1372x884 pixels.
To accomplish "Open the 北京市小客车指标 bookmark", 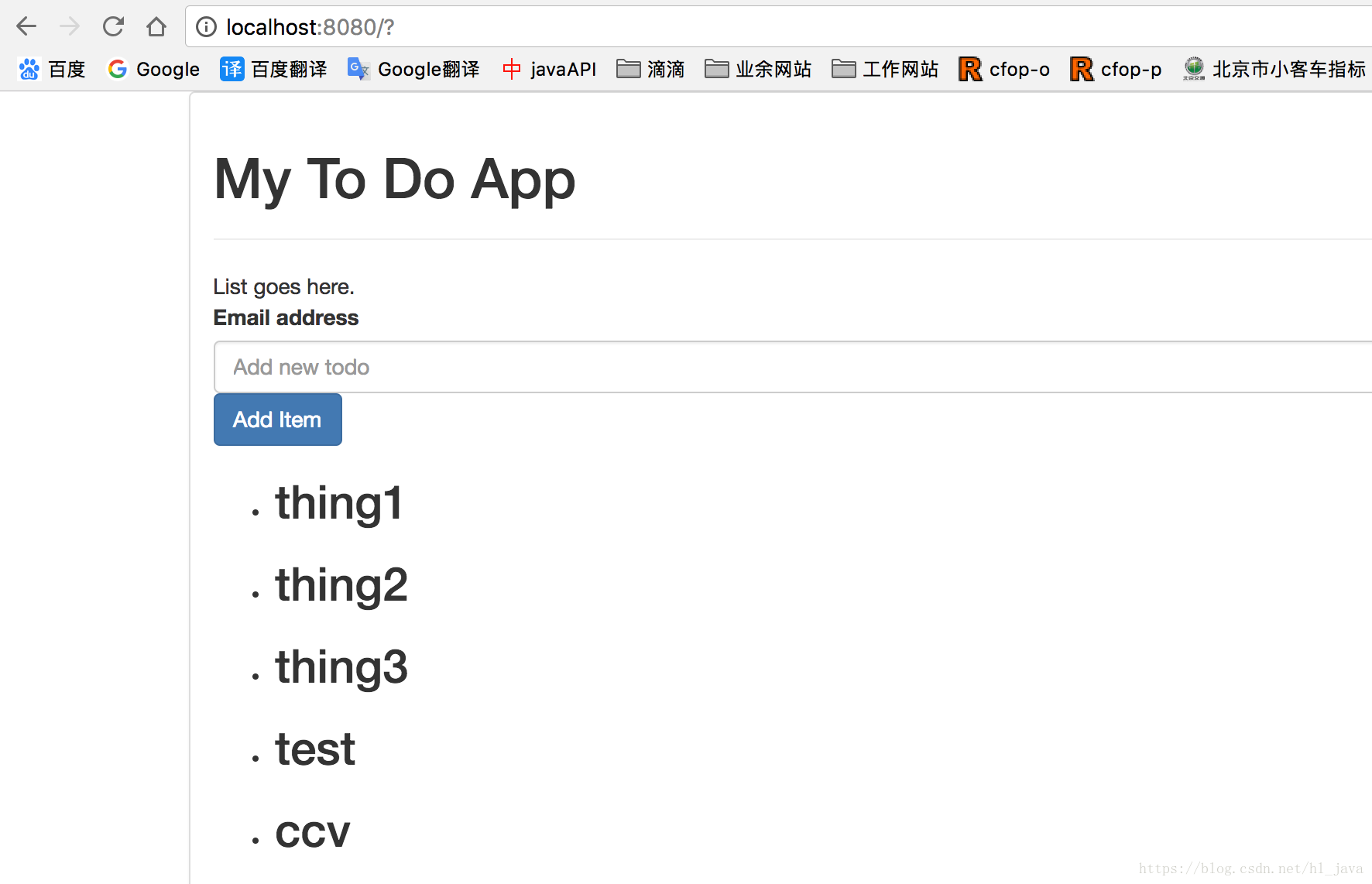I will coord(1274,70).
